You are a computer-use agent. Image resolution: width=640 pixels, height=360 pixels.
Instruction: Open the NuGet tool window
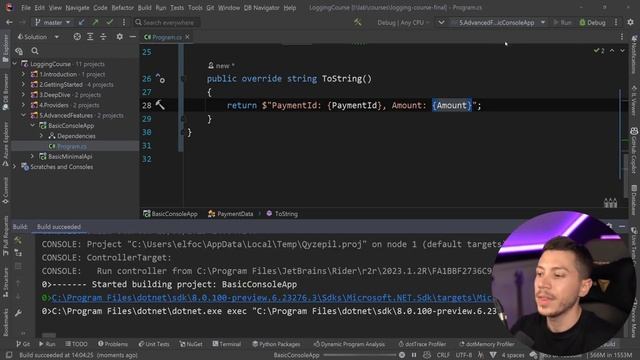(x=191, y=344)
